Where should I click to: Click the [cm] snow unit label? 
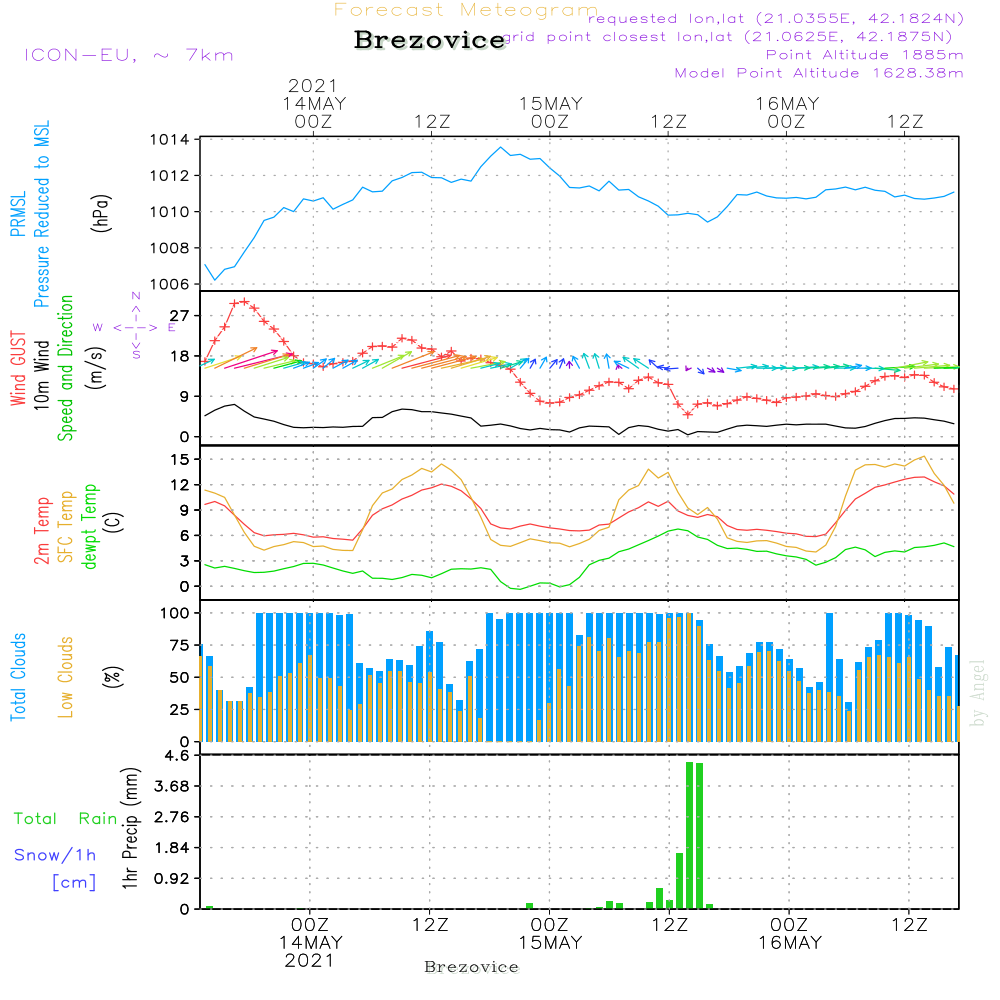(74, 883)
